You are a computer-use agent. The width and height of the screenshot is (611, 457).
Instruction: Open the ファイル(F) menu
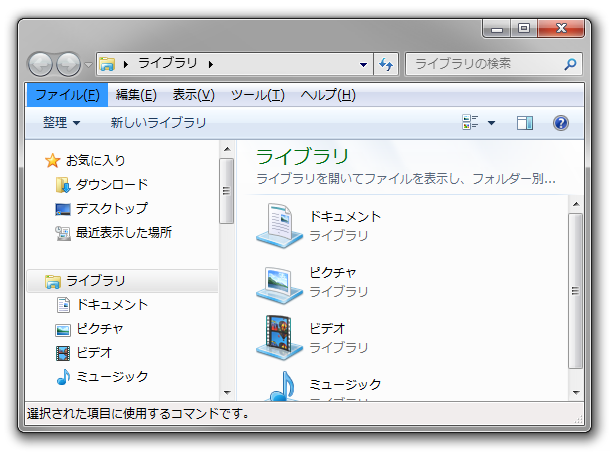(67, 95)
